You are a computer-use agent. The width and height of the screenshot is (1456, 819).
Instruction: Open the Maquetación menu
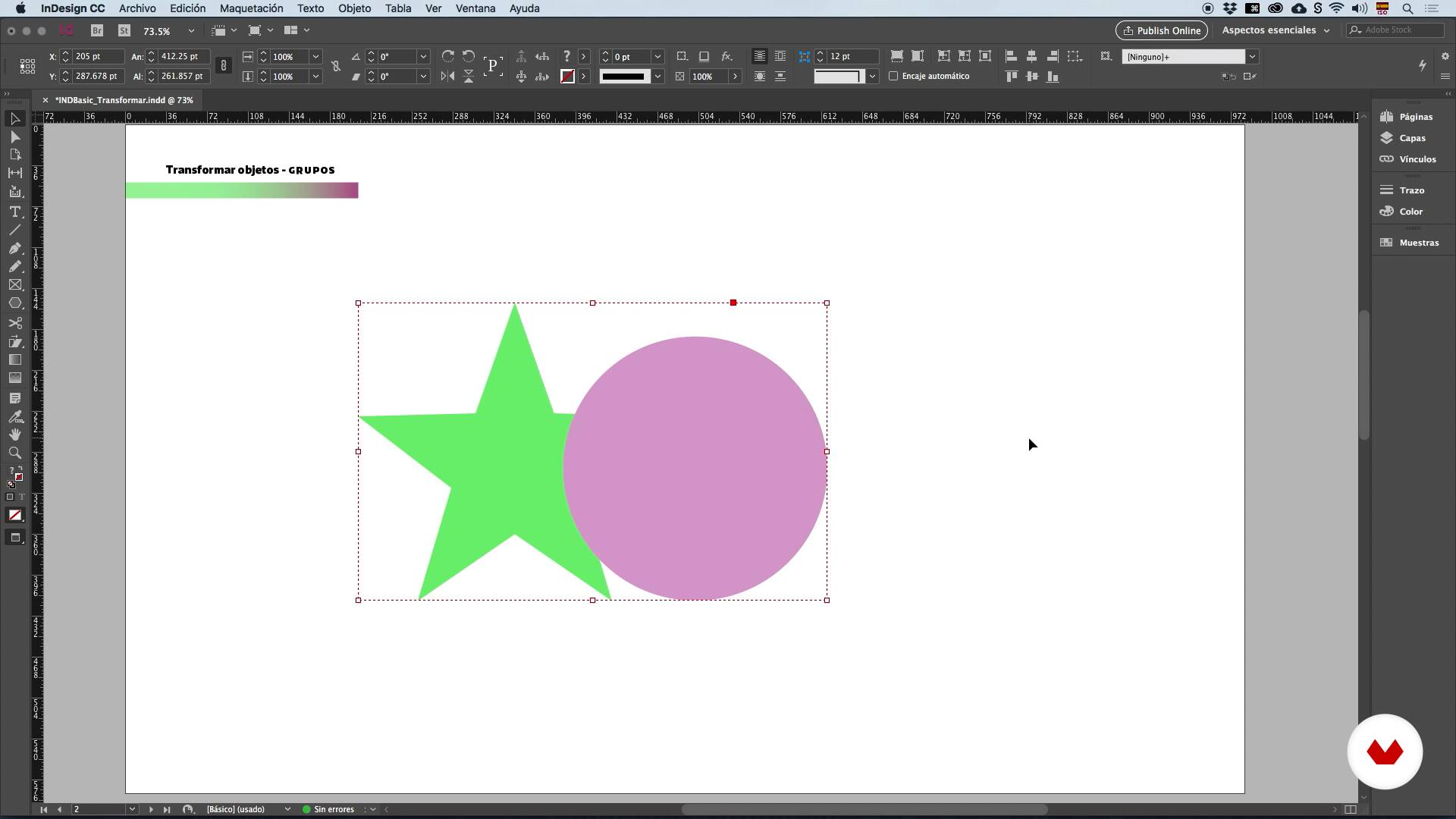[x=251, y=8]
